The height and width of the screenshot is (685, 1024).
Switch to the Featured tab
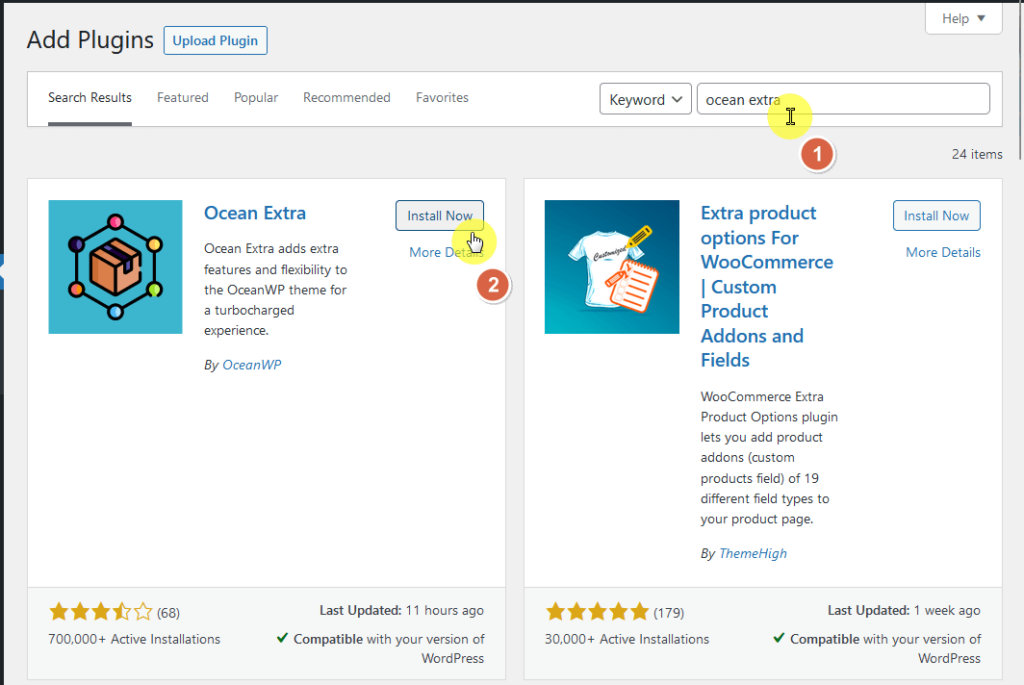[x=183, y=98]
